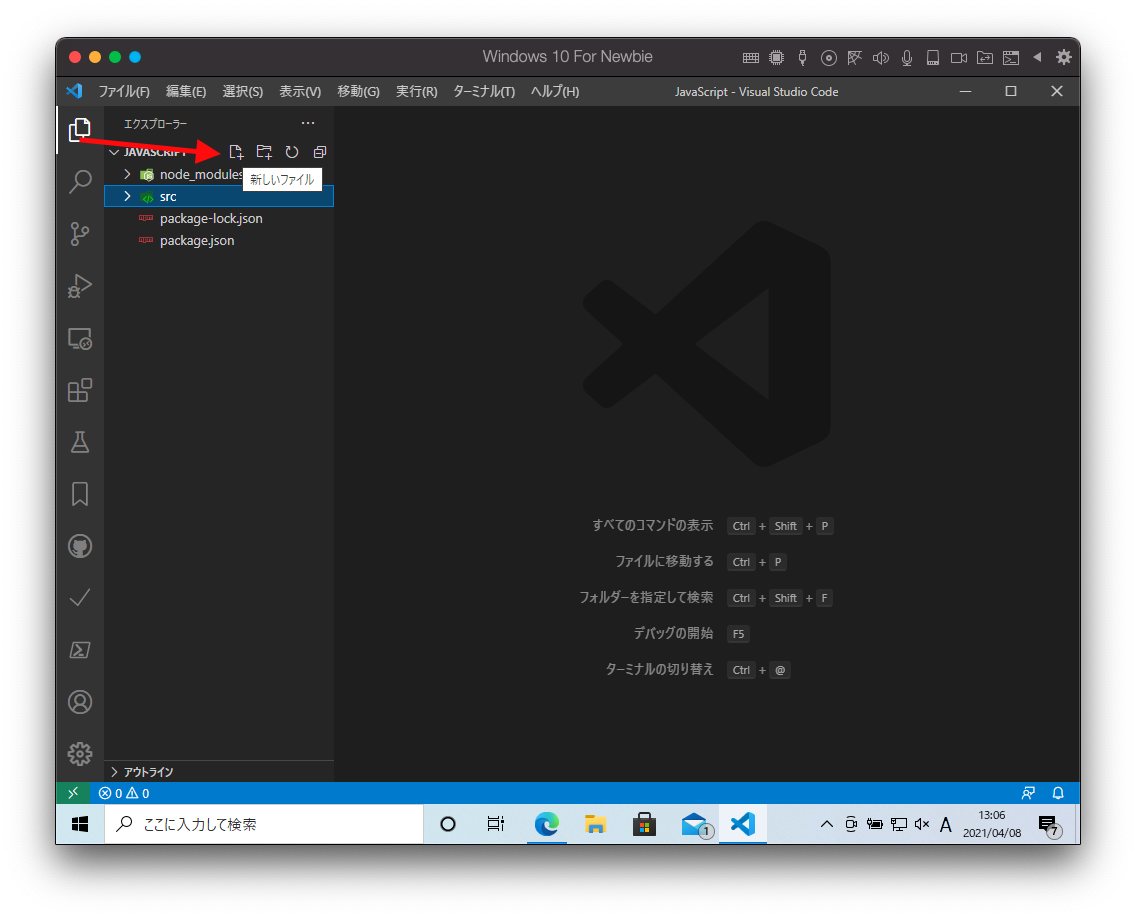Click the keyboard icon in VM toolbar
Screen dimensions: 1136x918
coord(751,58)
